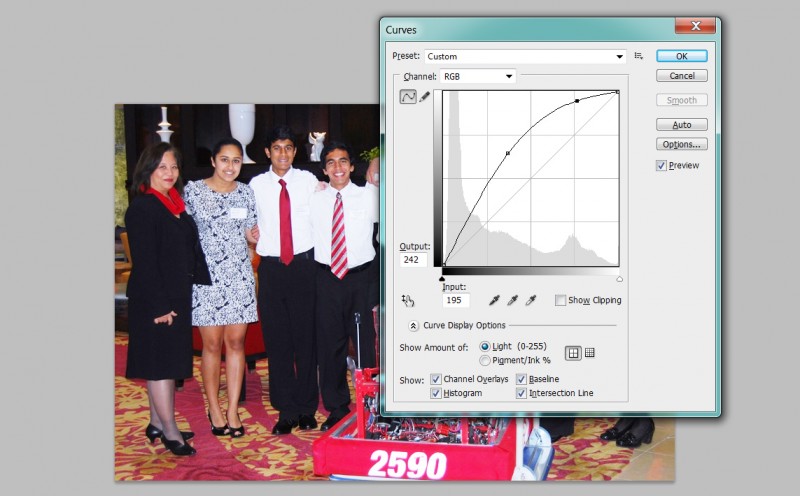Pick the gray point eyedropper
800x496 pixels.
click(512, 301)
